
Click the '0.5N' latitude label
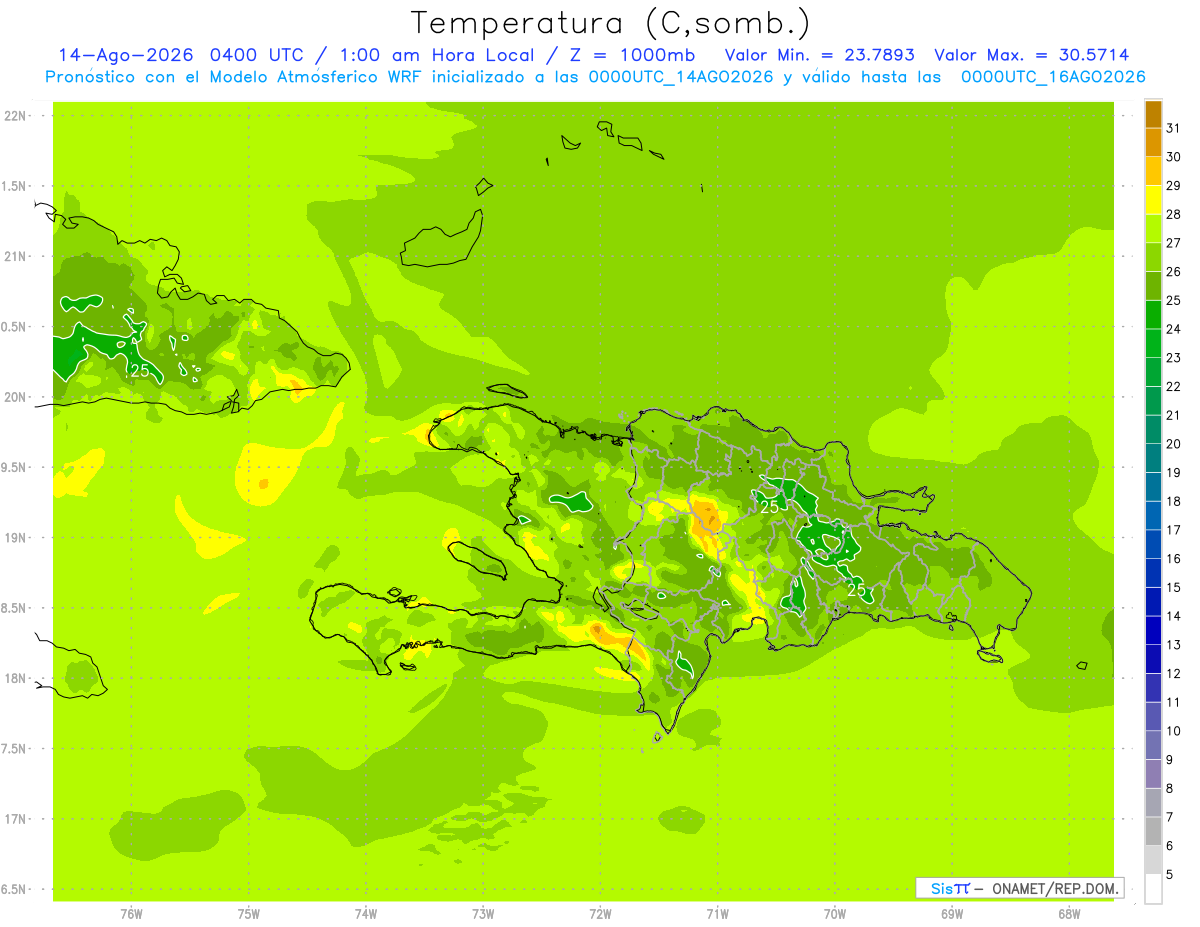[15, 327]
